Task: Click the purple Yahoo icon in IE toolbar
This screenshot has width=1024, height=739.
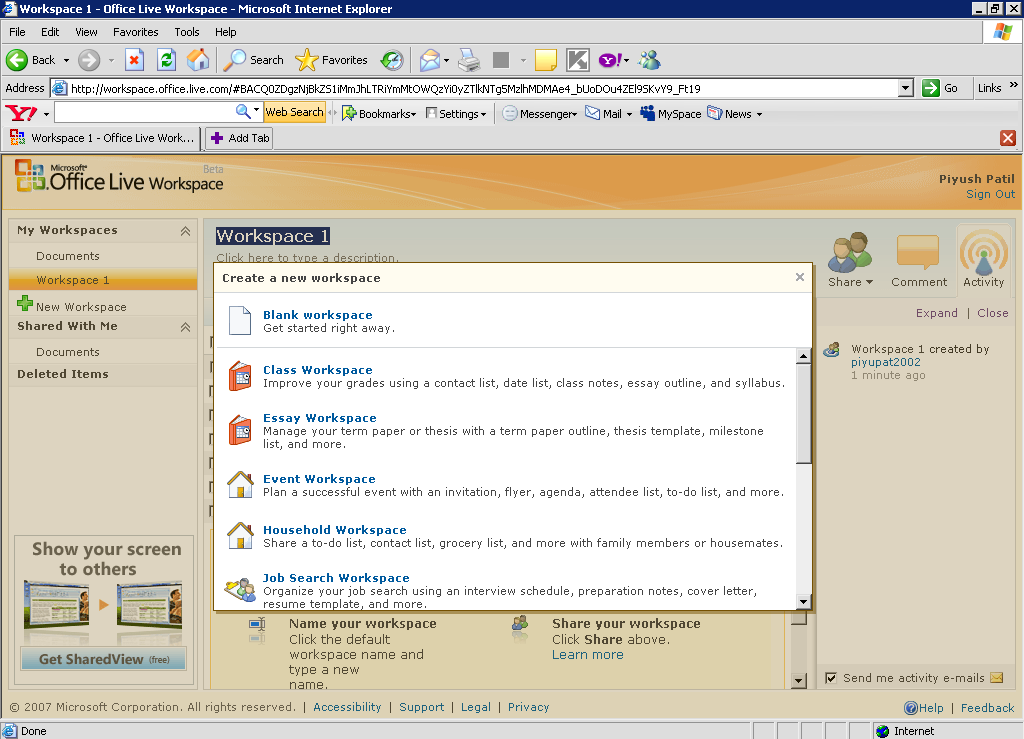Action: [x=610, y=60]
